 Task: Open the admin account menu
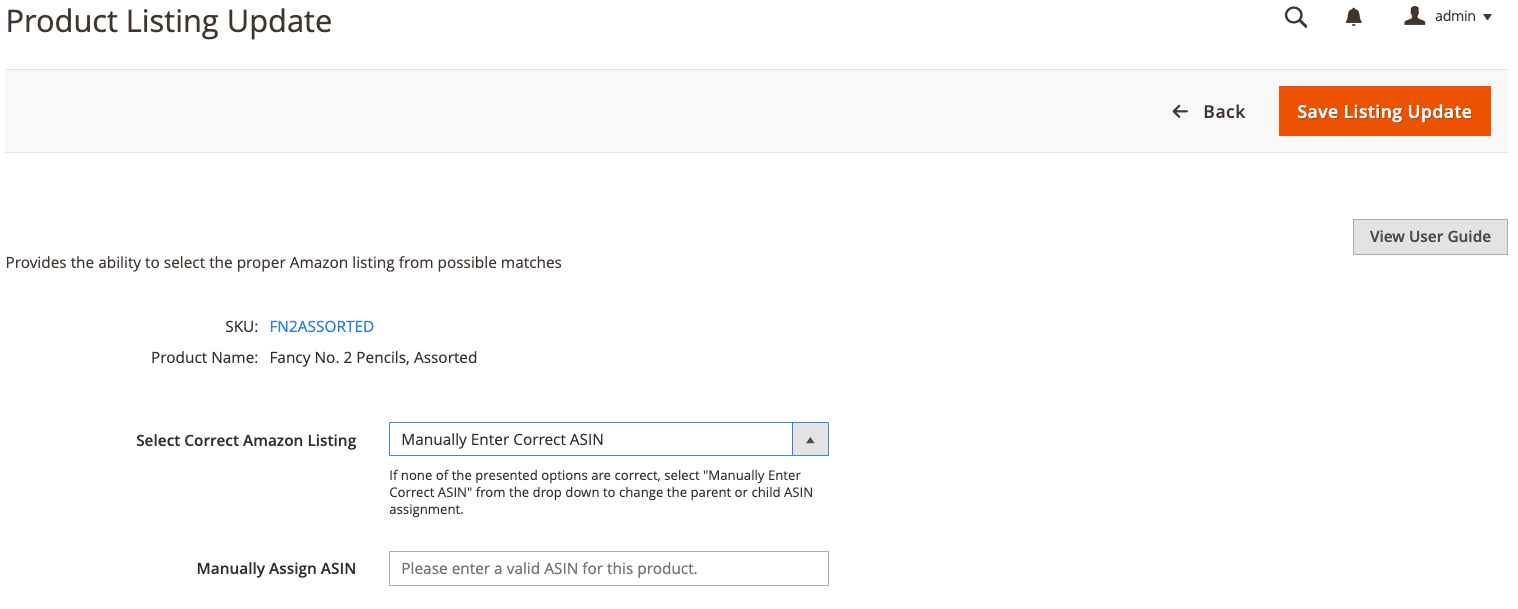(x=1448, y=16)
